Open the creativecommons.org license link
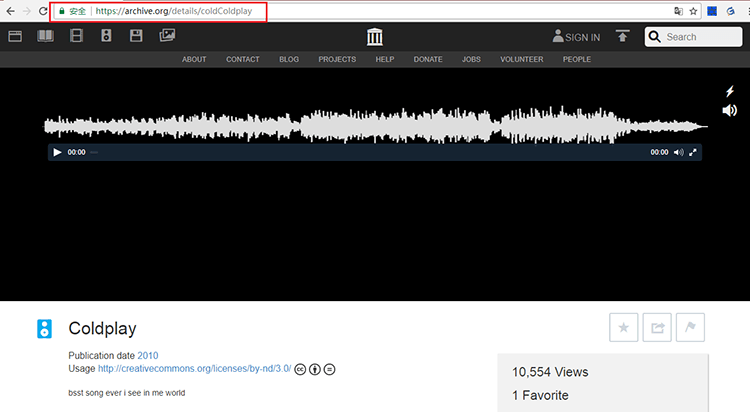750x412 pixels. pos(194,368)
